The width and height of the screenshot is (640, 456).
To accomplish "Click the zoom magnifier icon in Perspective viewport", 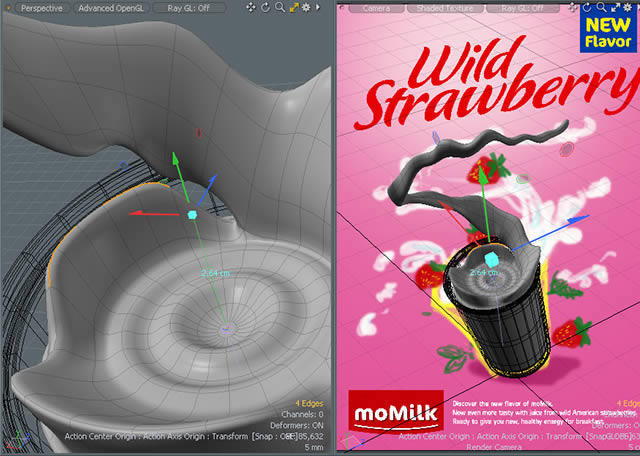I will [280, 7].
